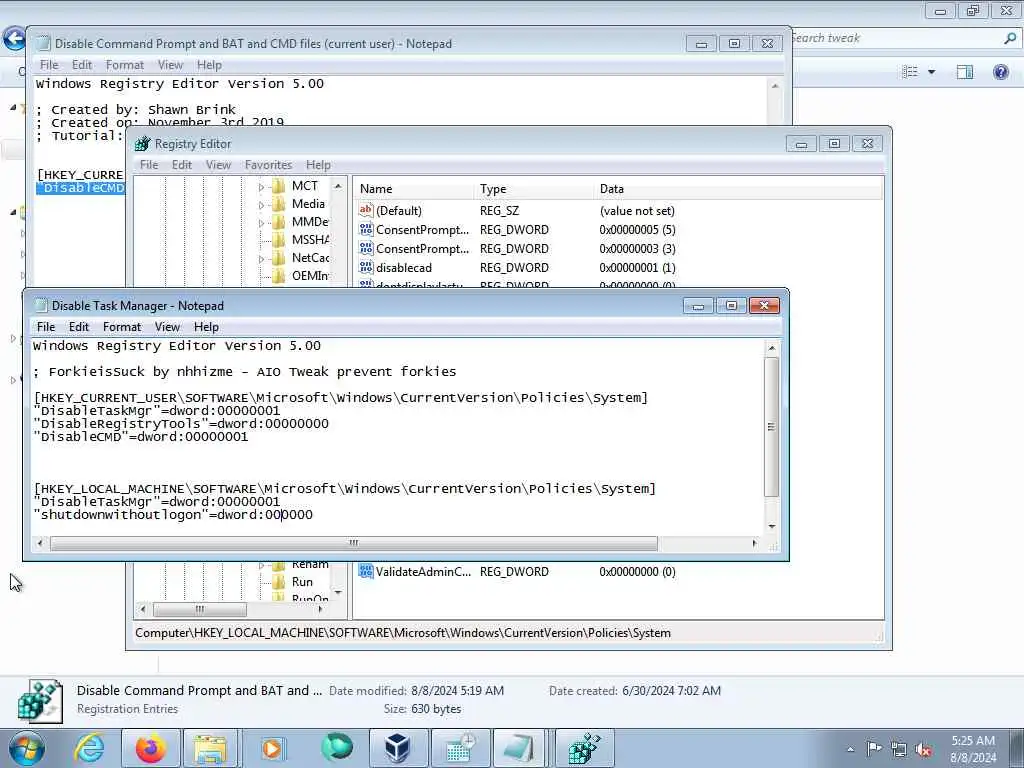1024x768 pixels.
Task: Open muted volume tray icon
Action: pos(923,749)
